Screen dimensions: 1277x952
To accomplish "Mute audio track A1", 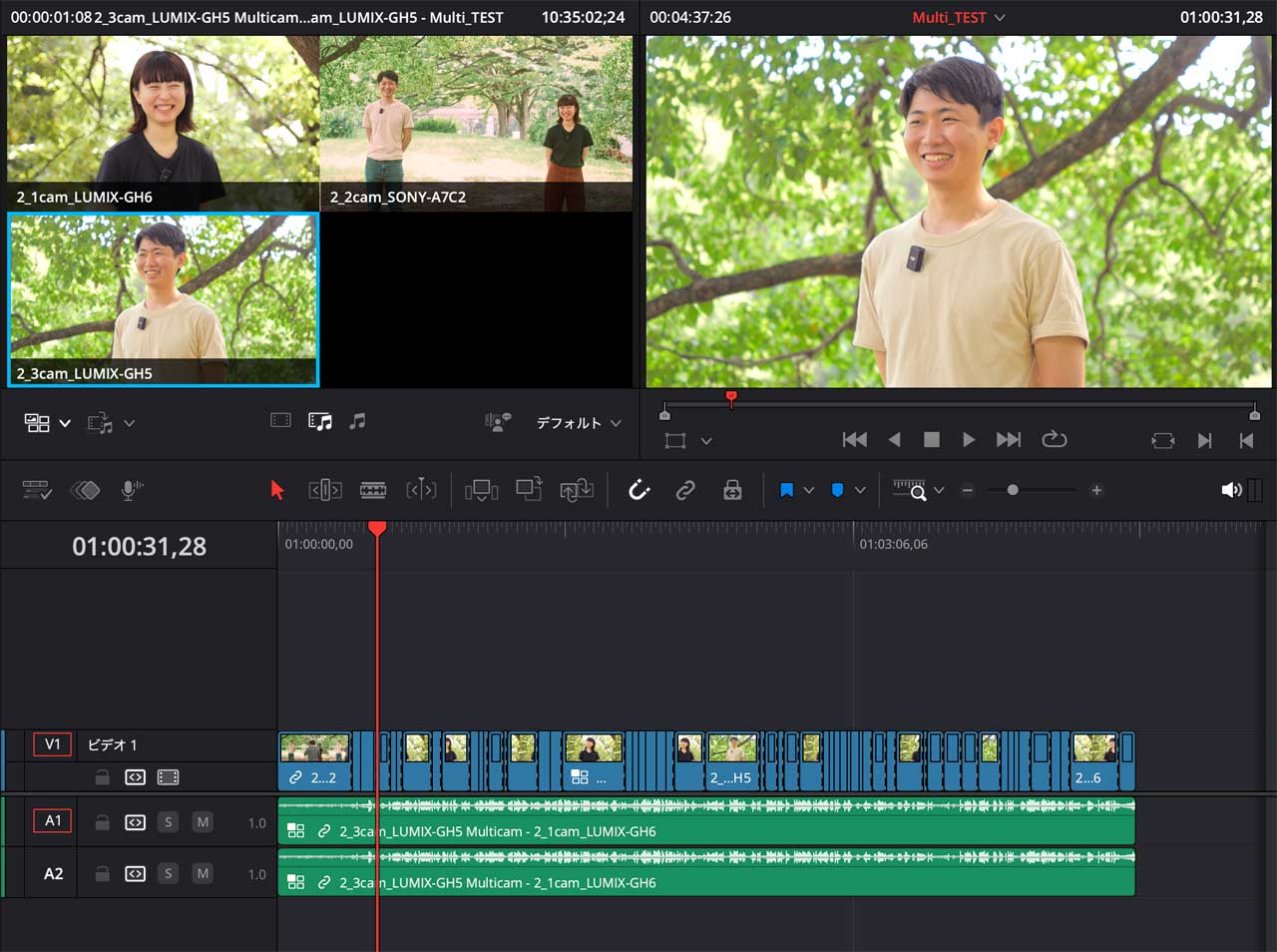I will click(x=203, y=822).
